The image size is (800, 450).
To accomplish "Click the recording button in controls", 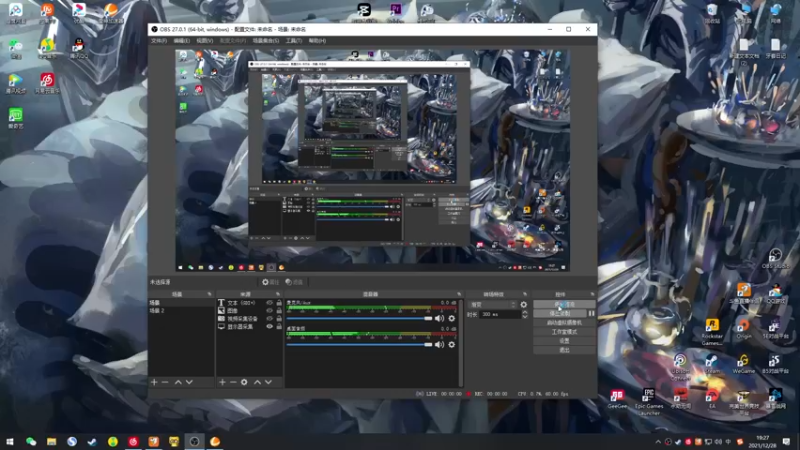I will click(560, 313).
